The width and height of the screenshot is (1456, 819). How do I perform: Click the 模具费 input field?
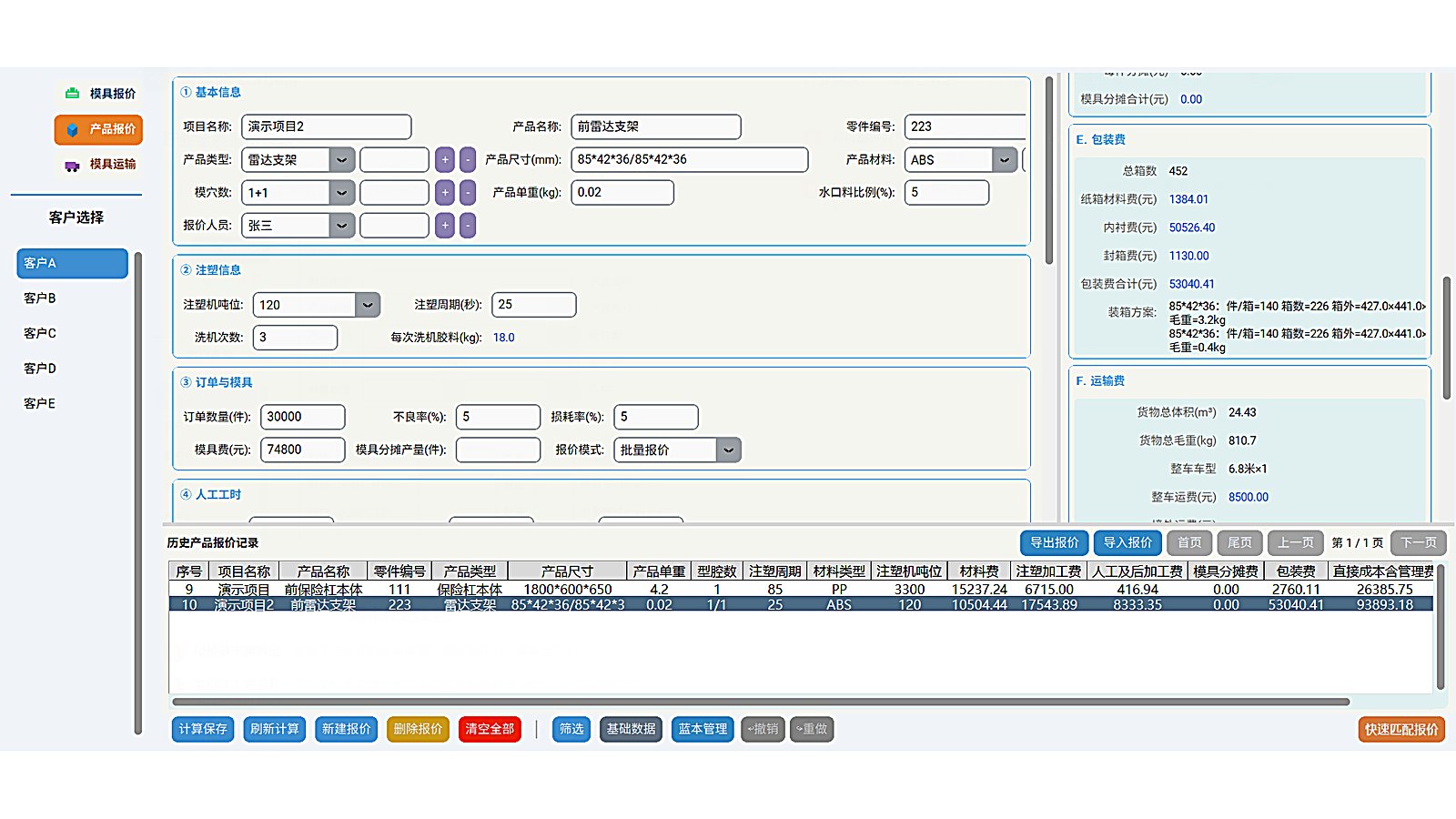coord(303,450)
